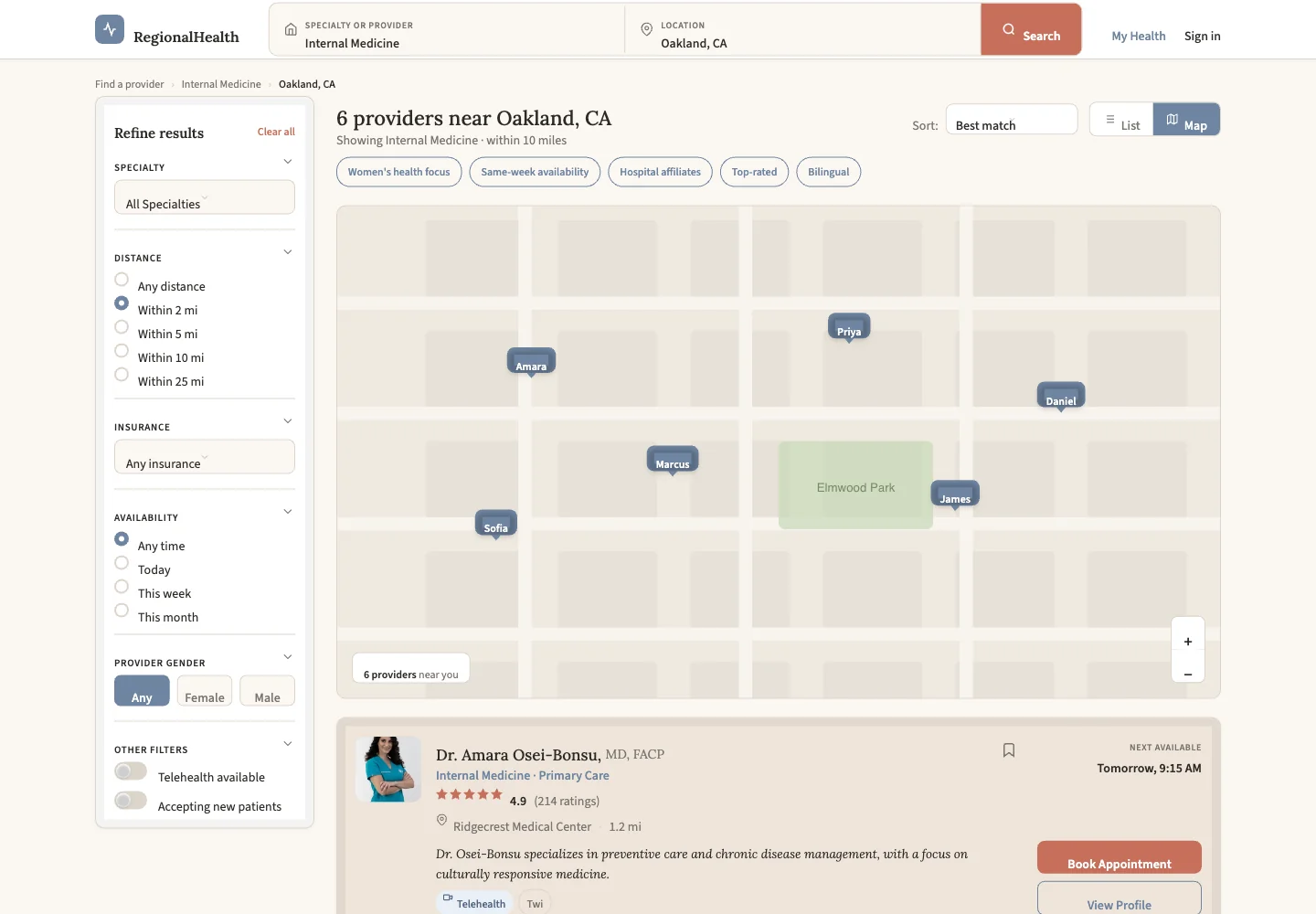Switch to List view
Screen dimensions: 1316x914
[1121, 120]
